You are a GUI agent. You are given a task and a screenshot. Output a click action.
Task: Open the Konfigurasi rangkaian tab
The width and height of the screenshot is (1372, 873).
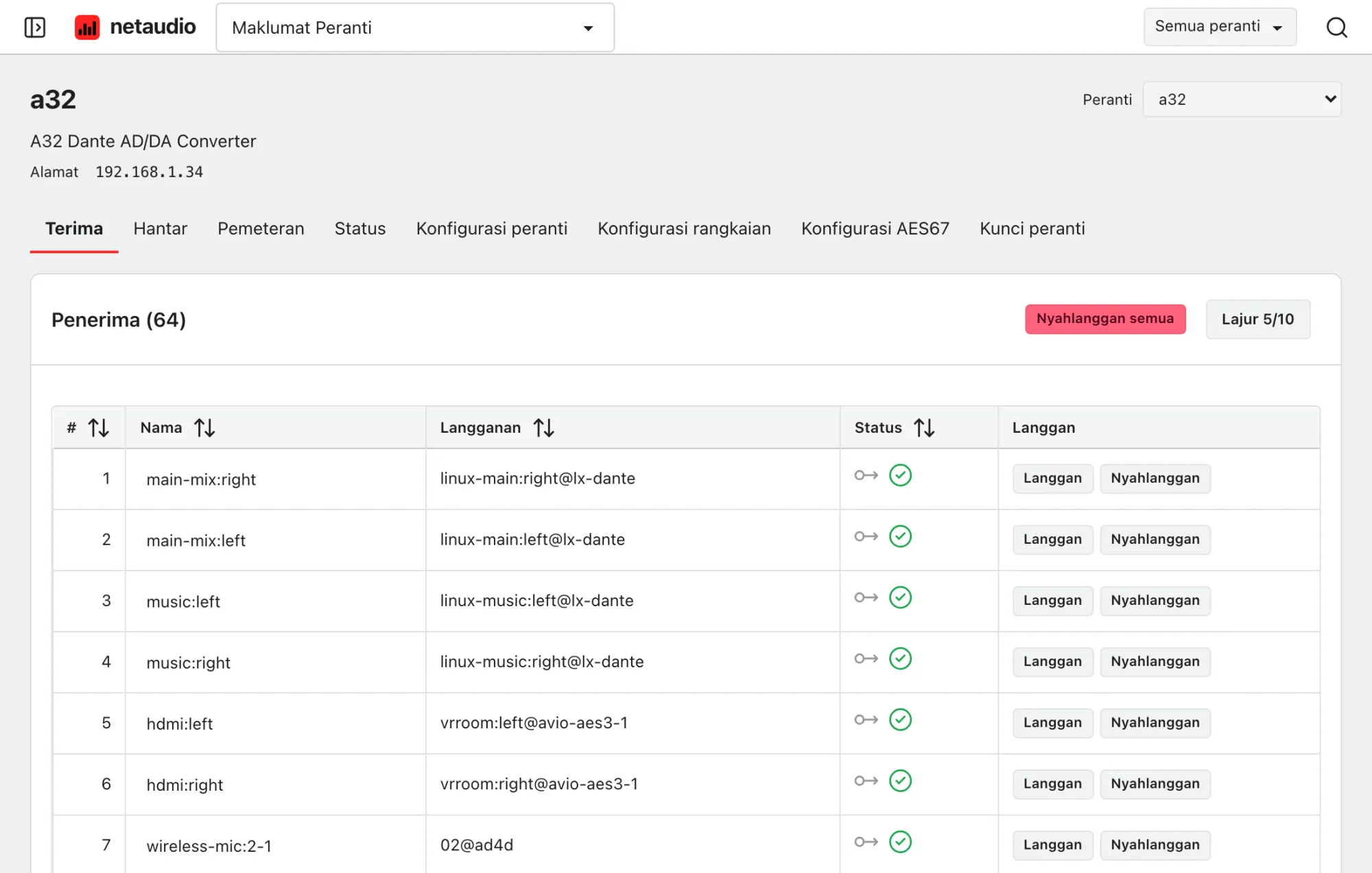pos(684,228)
